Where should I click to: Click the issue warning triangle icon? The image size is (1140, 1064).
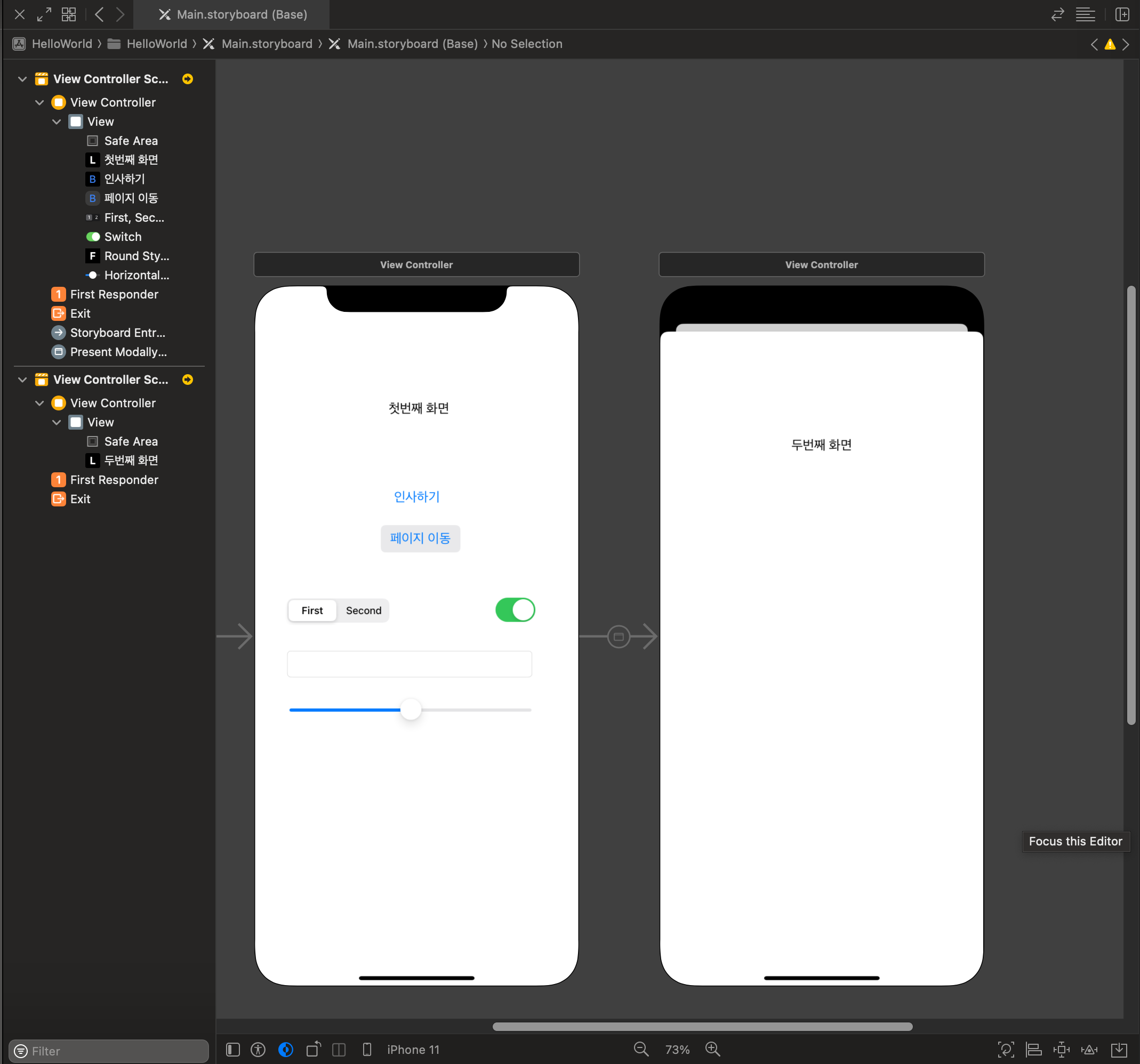click(x=1110, y=44)
